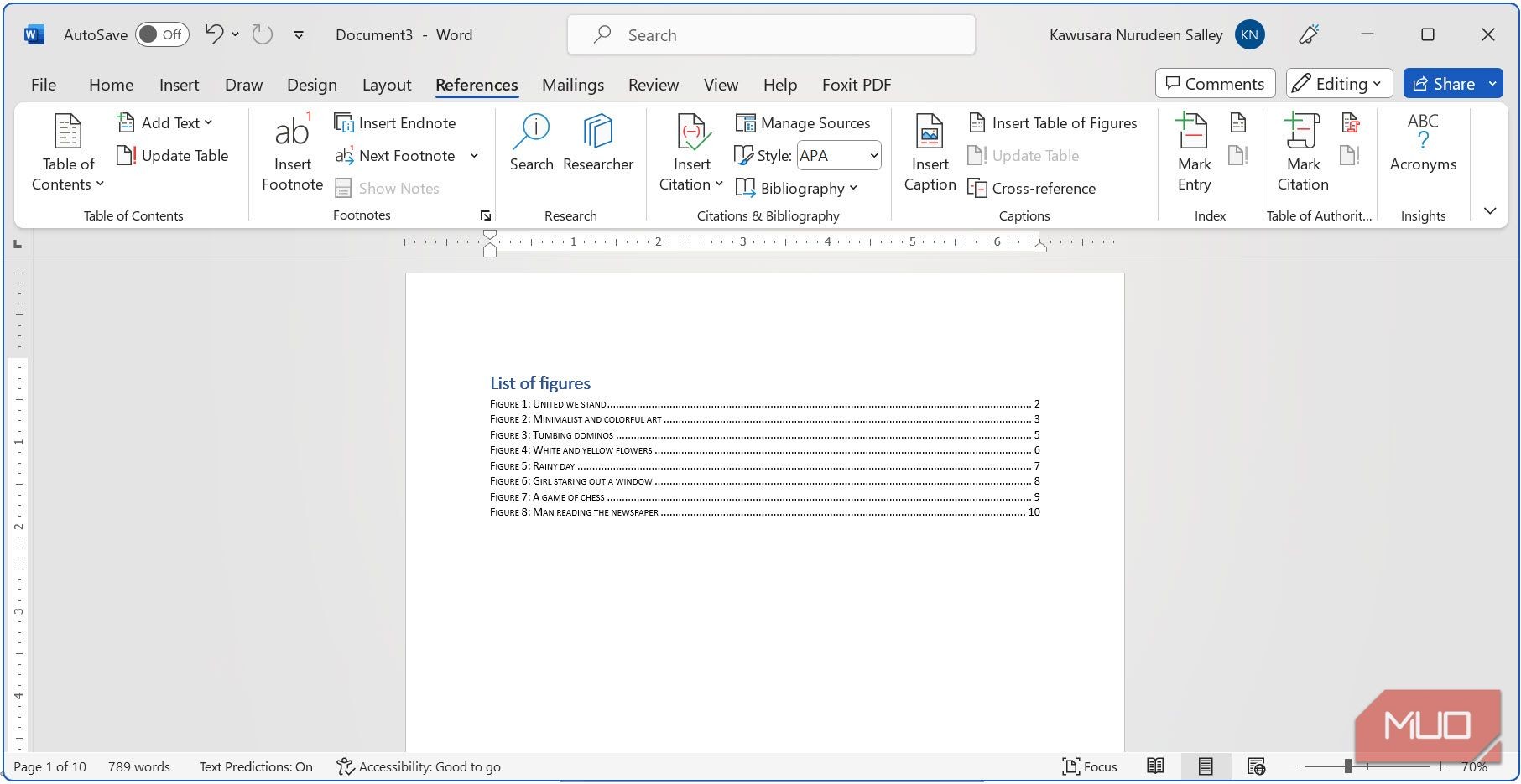
Task: Click the Undo button
Action: [x=215, y=34]
